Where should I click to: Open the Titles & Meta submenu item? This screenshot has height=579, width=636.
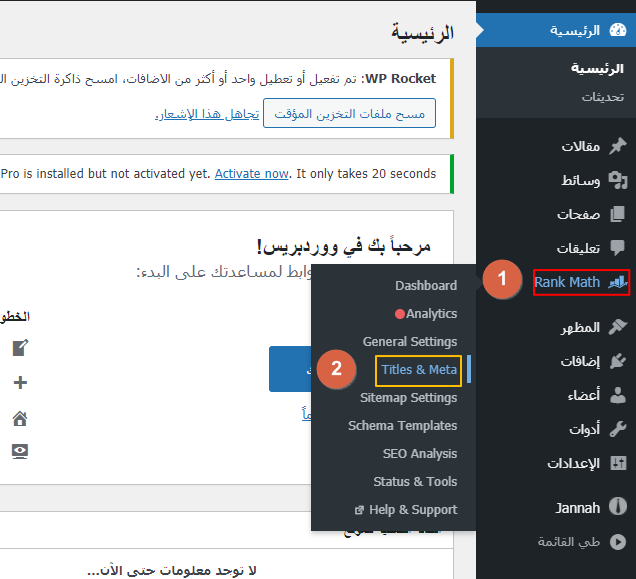(419, 370)
